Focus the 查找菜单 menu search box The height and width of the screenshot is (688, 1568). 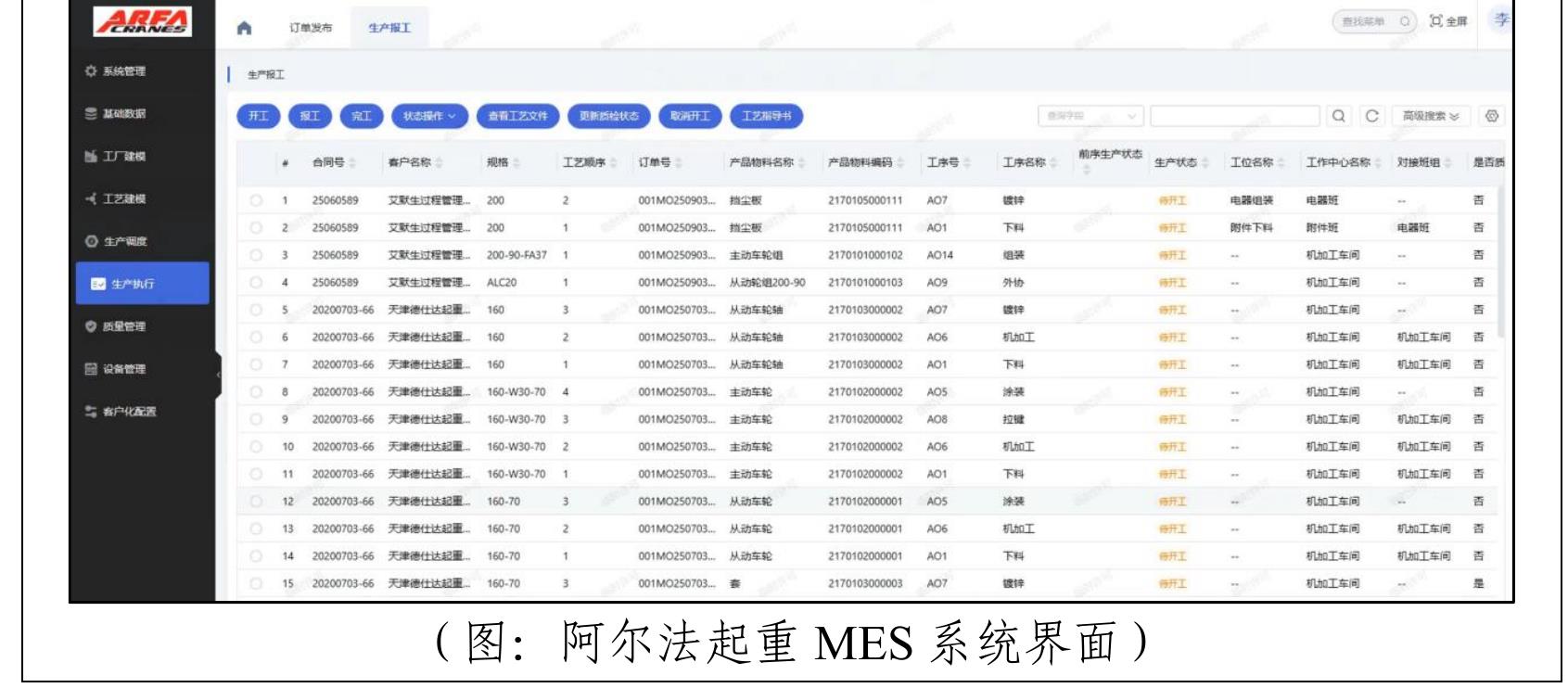1374,21
